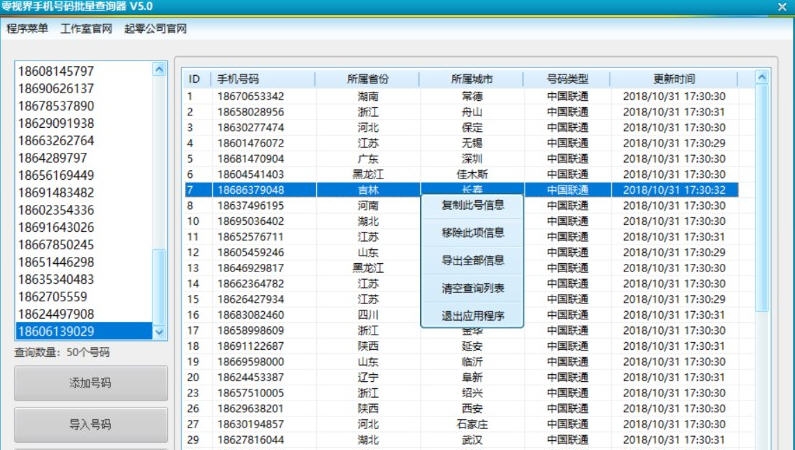795x450 pixels.
Task: Click table number 18669598000
Action: 250,362
